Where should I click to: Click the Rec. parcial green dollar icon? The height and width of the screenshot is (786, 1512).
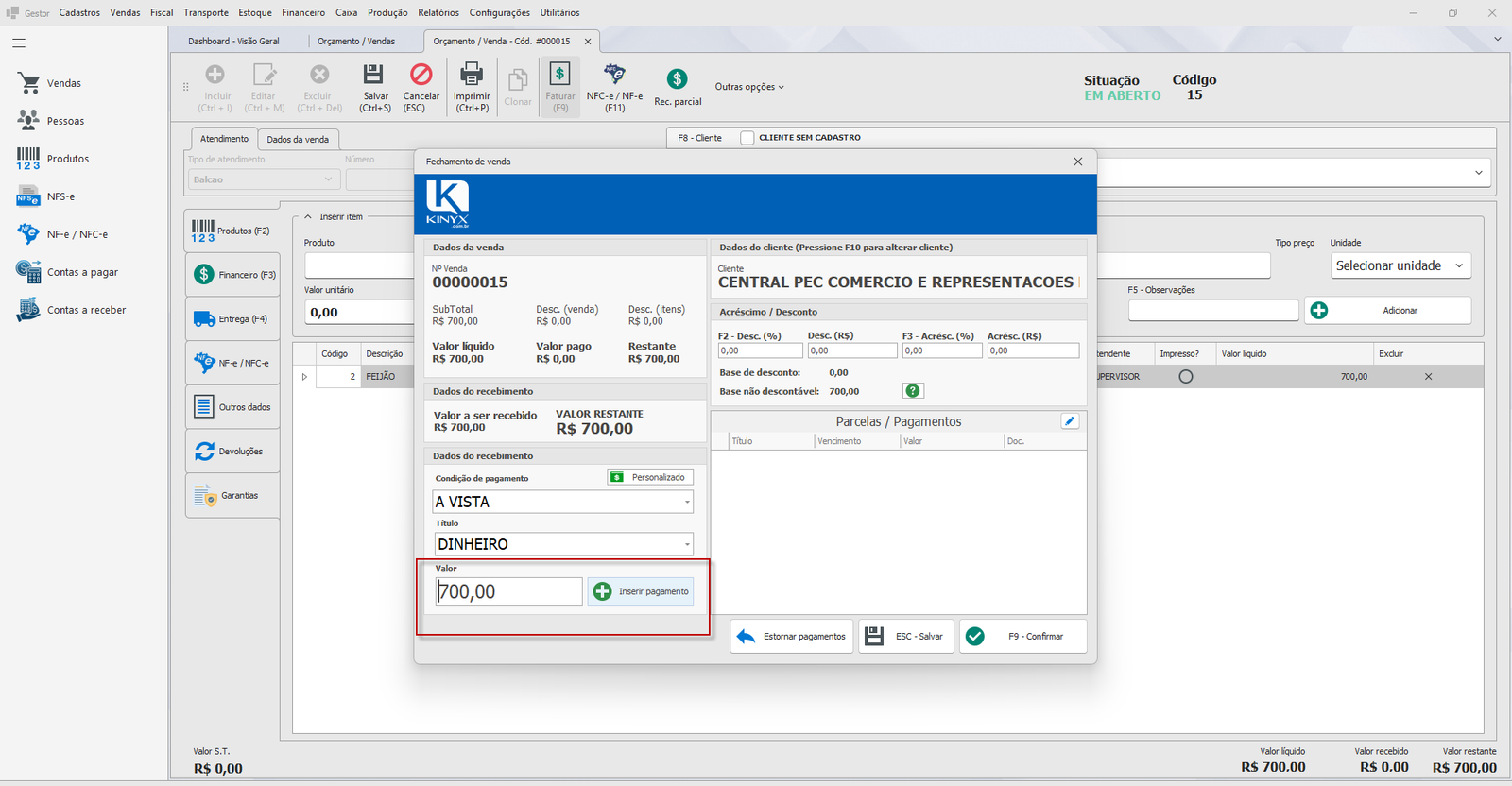click(x=677, y=79)
